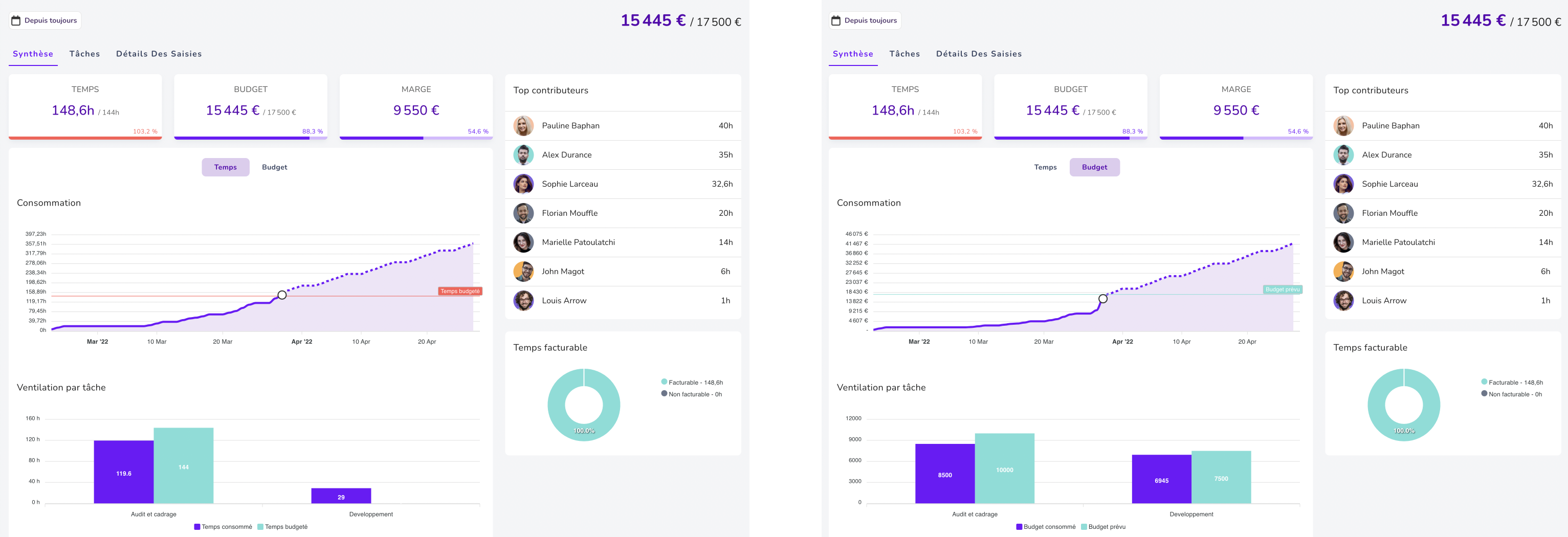1568x537 pixels.
Task: Click Alex Durance's avatar in right dashboard
Action: coord(1343,155)
